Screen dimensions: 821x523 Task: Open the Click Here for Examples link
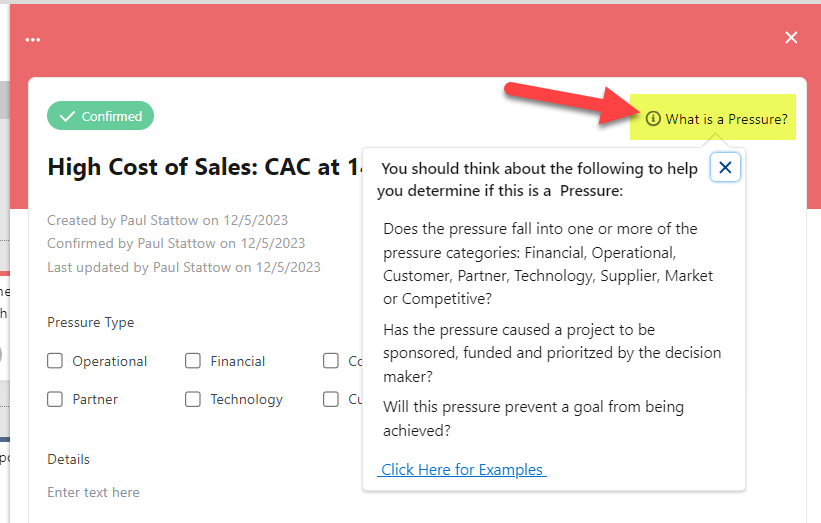tap(462, 470)
